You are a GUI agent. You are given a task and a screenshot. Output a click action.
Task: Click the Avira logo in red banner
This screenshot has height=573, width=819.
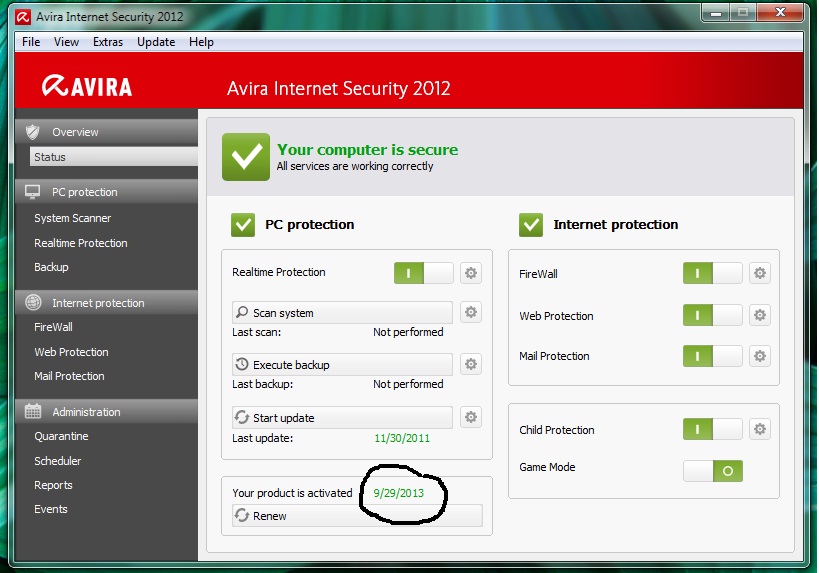87,86
